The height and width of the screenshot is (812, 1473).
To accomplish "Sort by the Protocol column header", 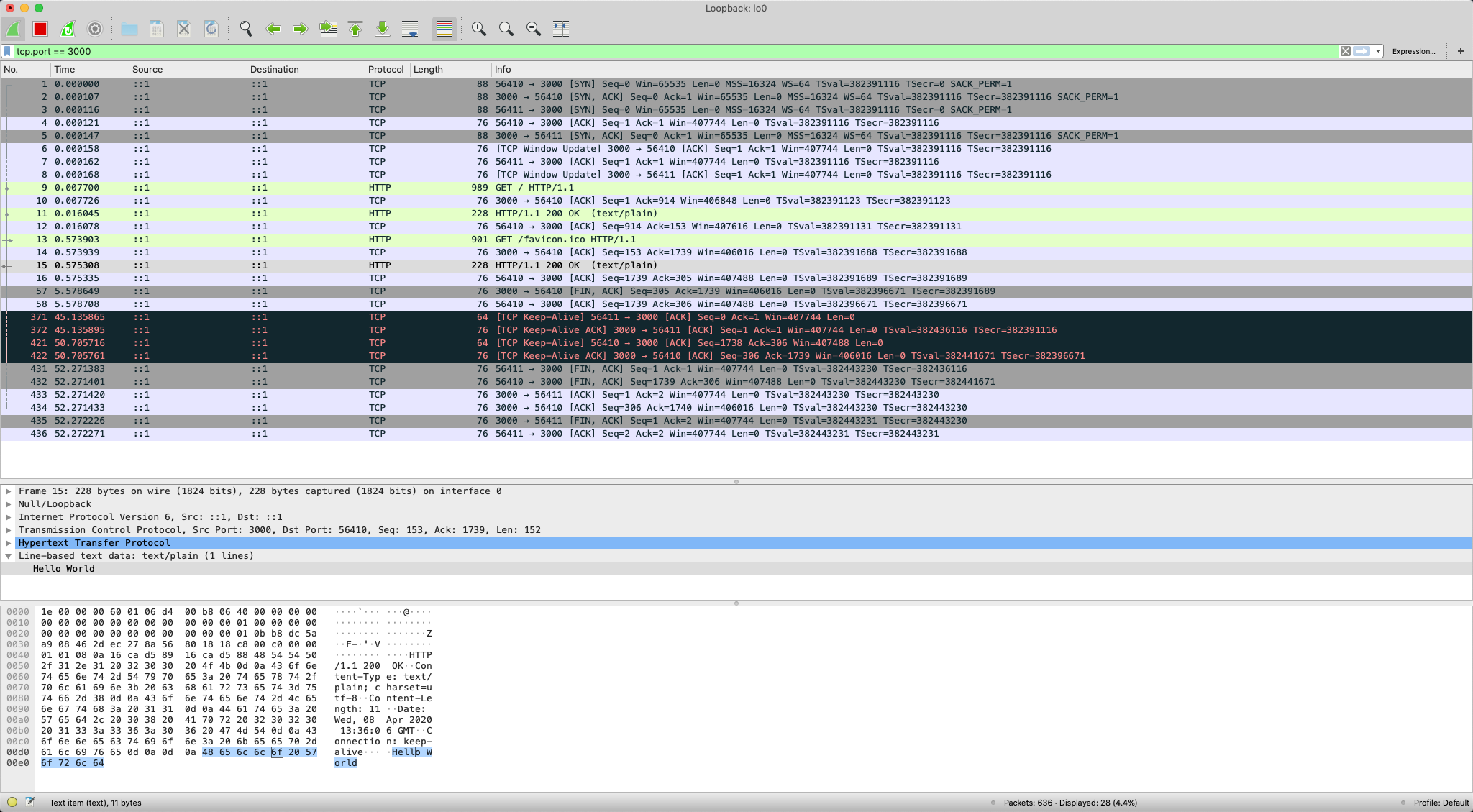I will 387,69.
